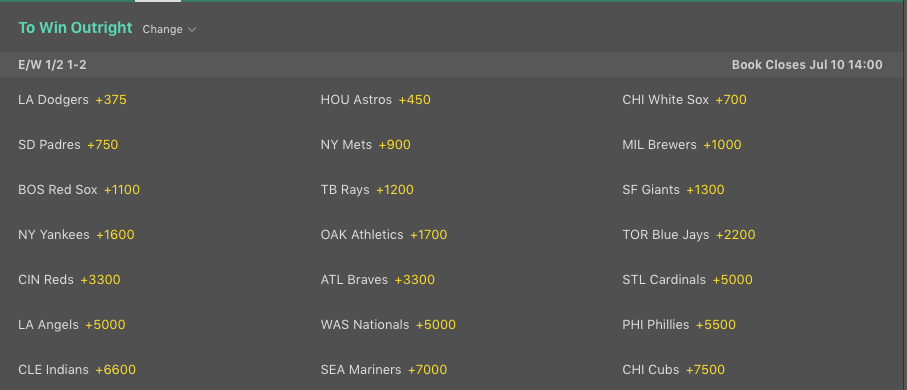This screenshot has height=390, width=907.
Task: Pick STL Cardinals +5000 selection
Action: (687, 279)
